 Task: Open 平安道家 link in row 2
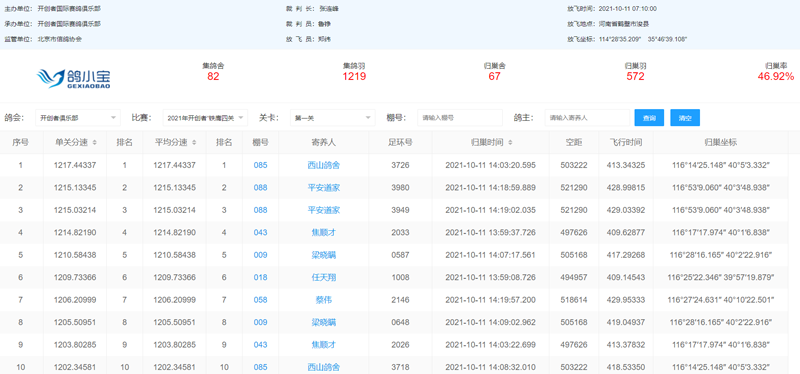coord(323,188)
